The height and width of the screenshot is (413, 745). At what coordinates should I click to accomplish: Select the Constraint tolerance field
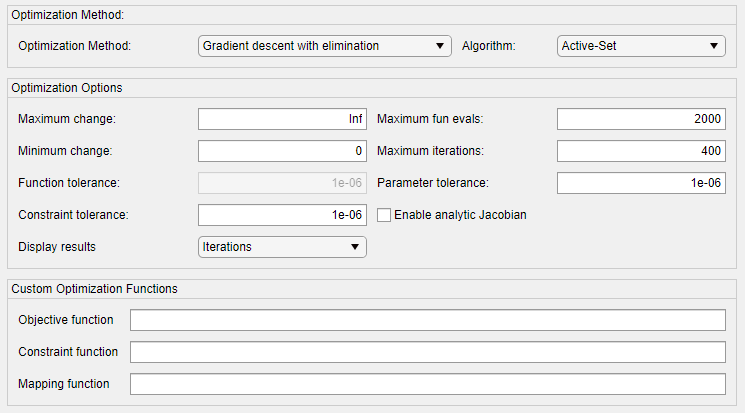[x=282, y=215]
